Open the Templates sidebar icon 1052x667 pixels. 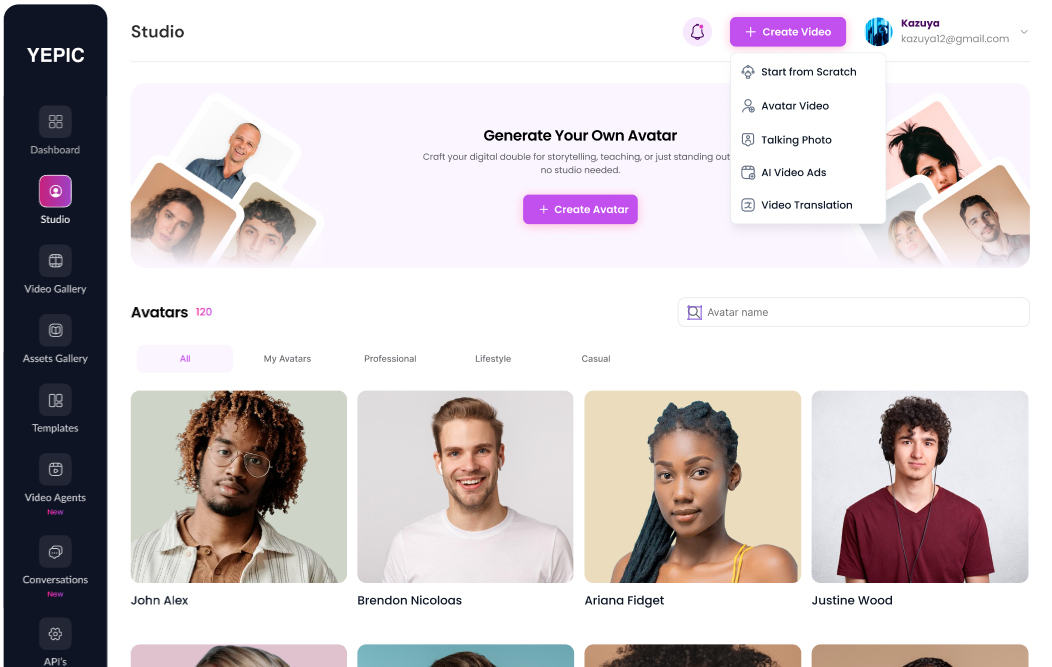[x=55, y=400]
